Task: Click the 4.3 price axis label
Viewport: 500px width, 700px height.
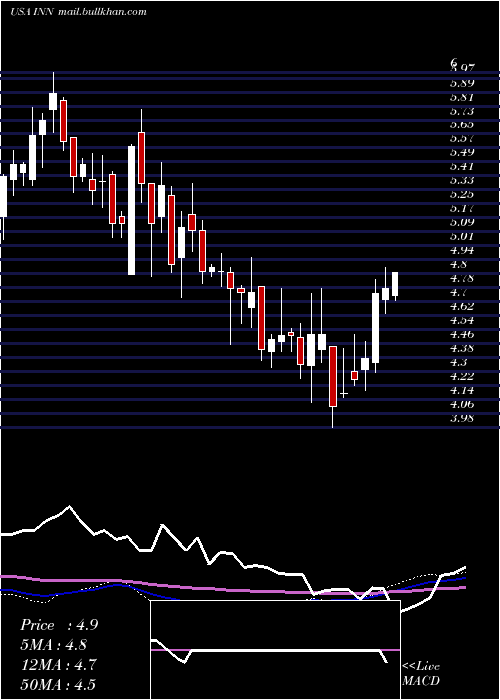Action: [458, 362]
